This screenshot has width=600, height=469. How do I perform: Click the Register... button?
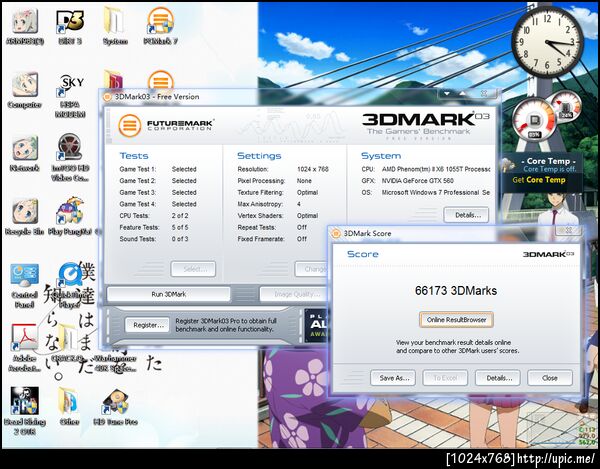(147, 325)
